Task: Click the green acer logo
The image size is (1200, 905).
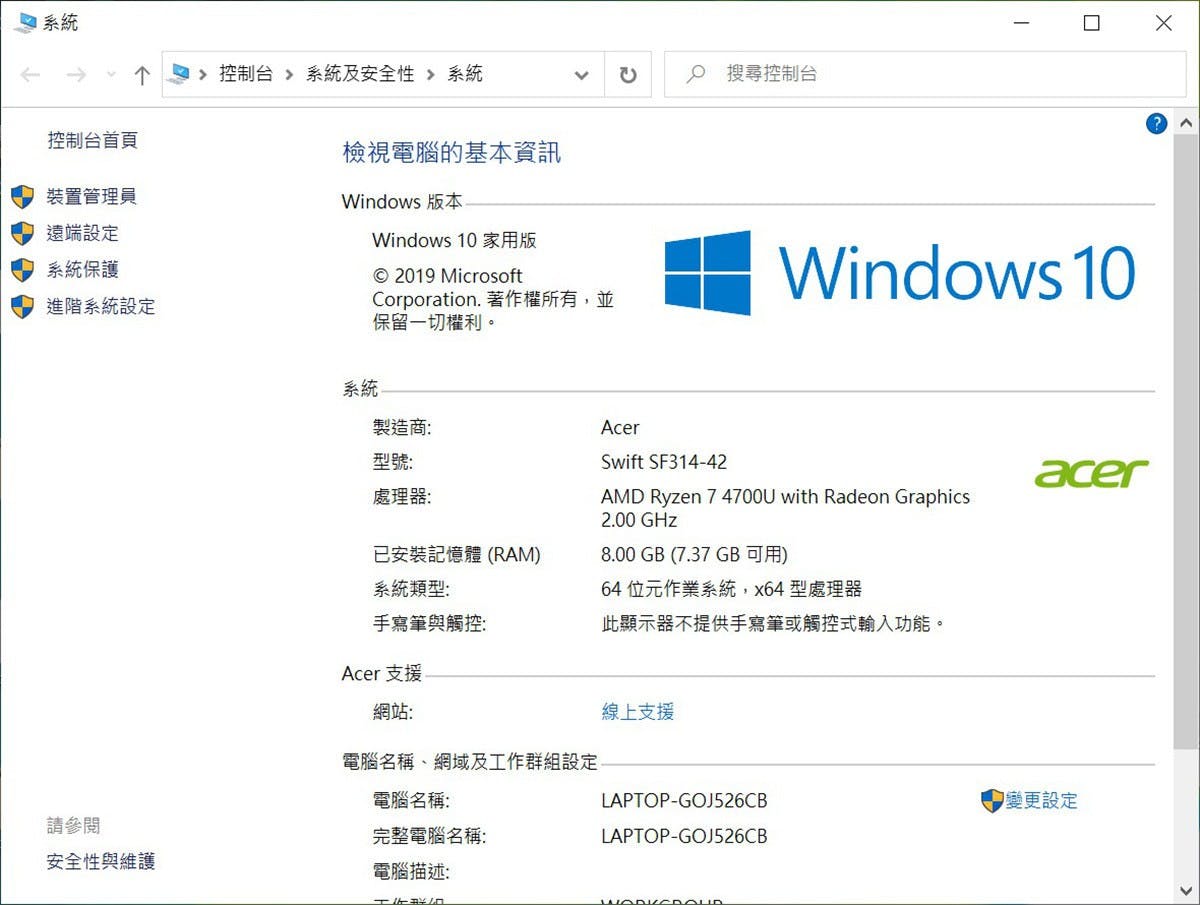Action: [1091, 473]
